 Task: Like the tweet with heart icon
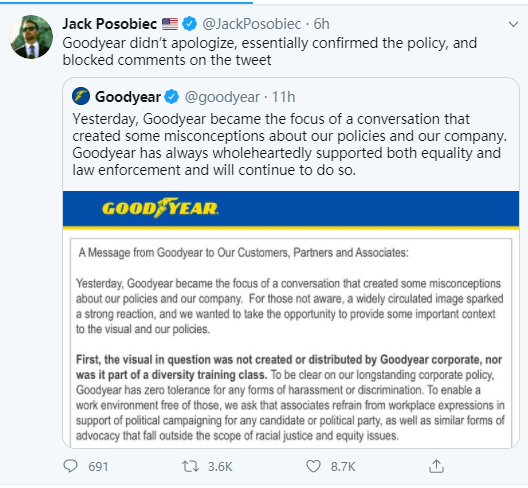[313, 466]
